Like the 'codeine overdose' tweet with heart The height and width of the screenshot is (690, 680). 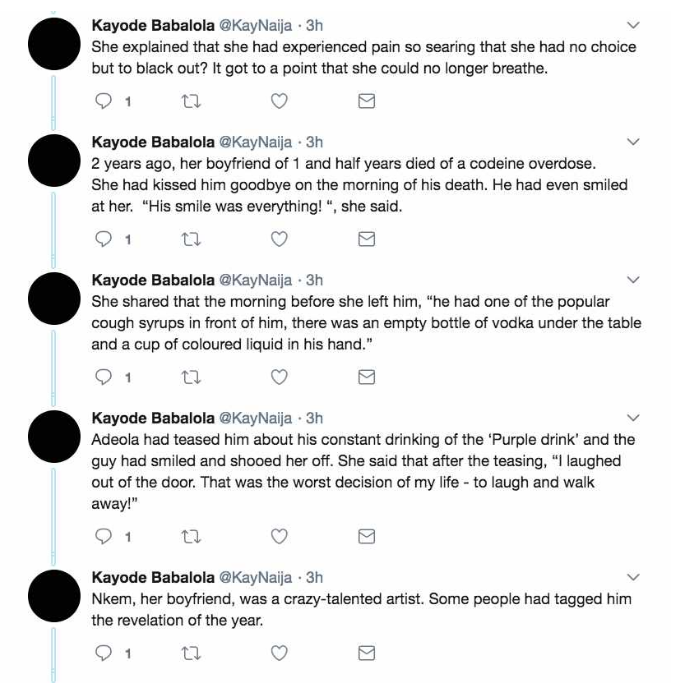(x=279, y=239)
